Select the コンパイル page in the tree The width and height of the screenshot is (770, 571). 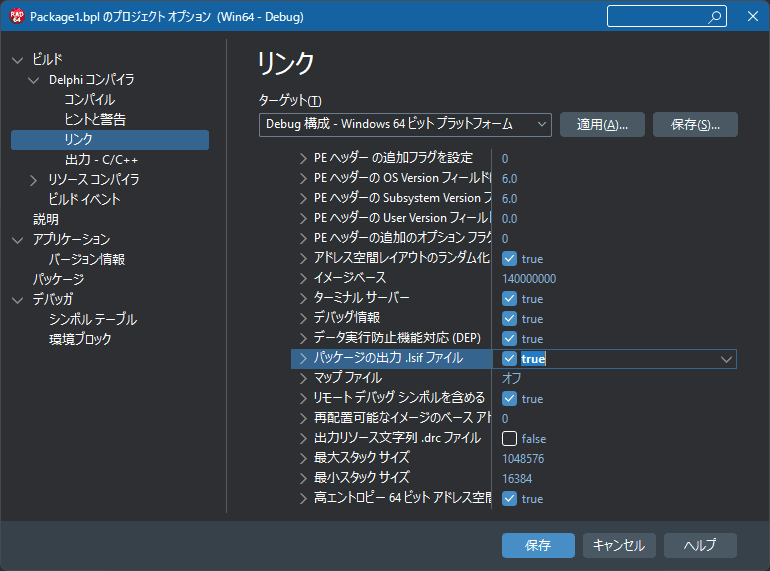(90, 100)
